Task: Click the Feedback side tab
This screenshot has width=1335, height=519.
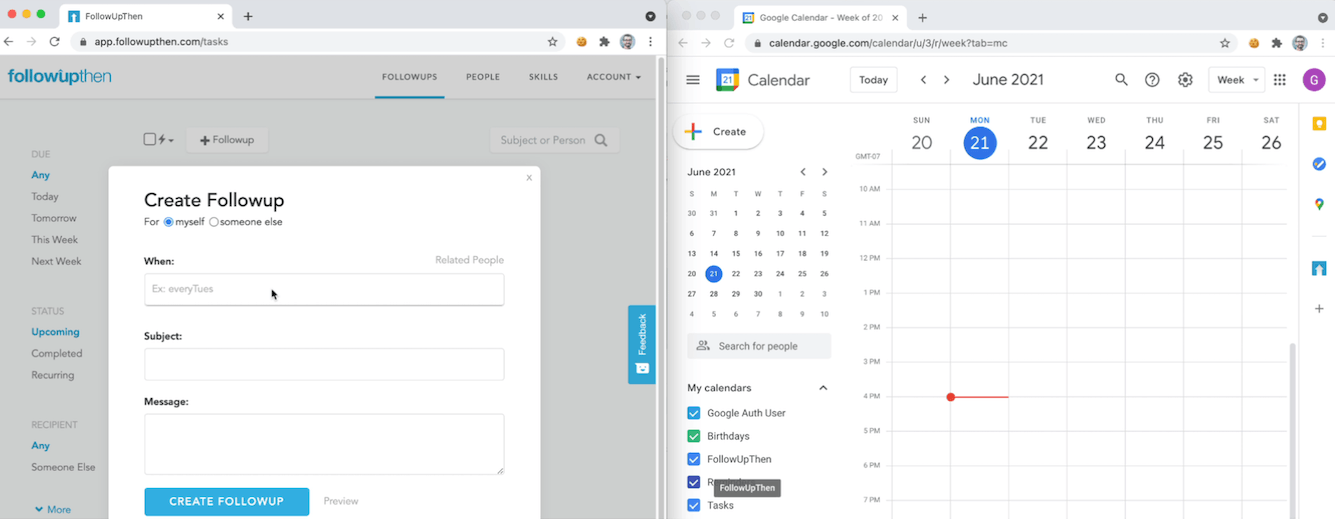Action: pos(641,345)
